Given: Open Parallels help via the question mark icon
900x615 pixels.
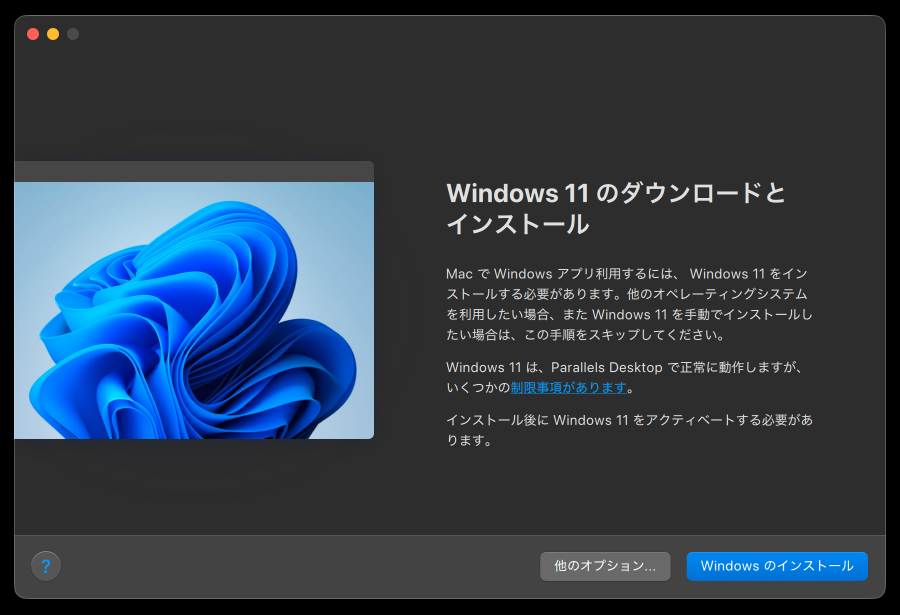Looking at the screenshot, I should tap(46, 565).
